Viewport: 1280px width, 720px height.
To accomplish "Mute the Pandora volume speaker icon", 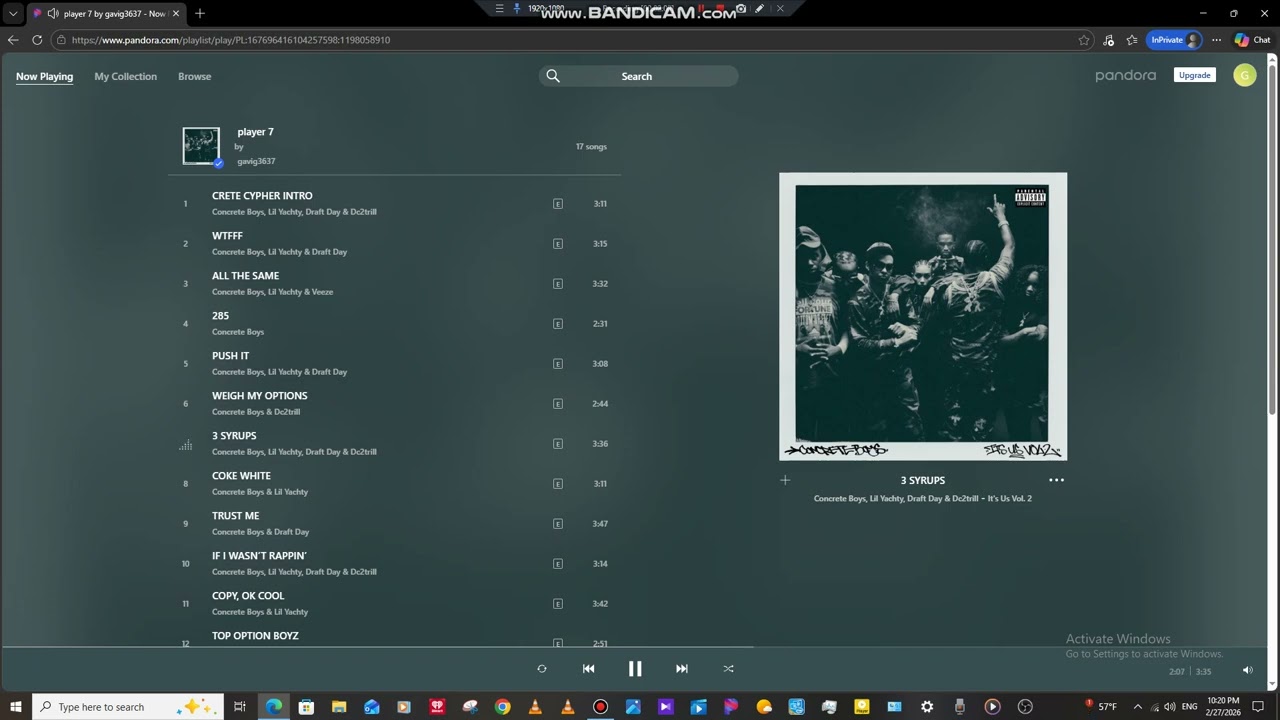I will click(1247, 670).
